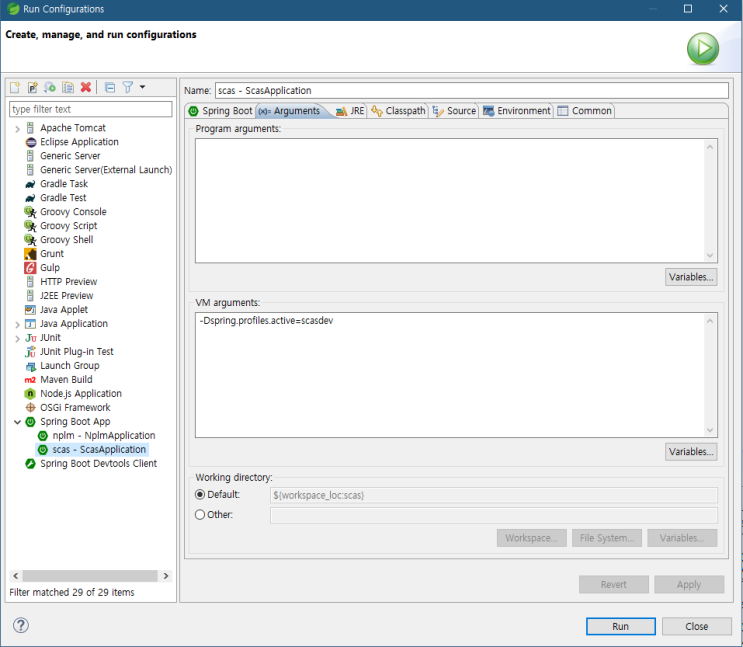Collapse all configurations in tree
743x647 pixels.
tap(110, 87)
